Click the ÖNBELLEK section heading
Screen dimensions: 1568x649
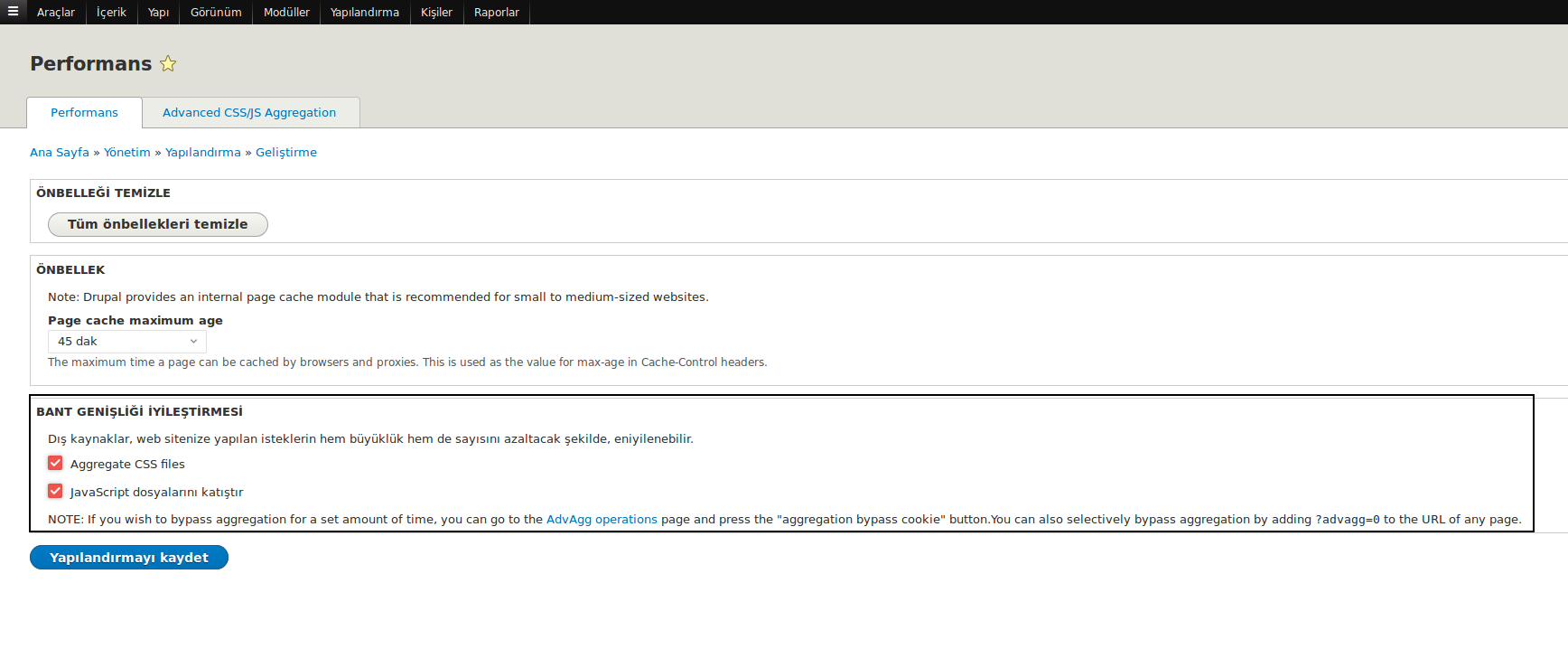(x=70, y=269)
